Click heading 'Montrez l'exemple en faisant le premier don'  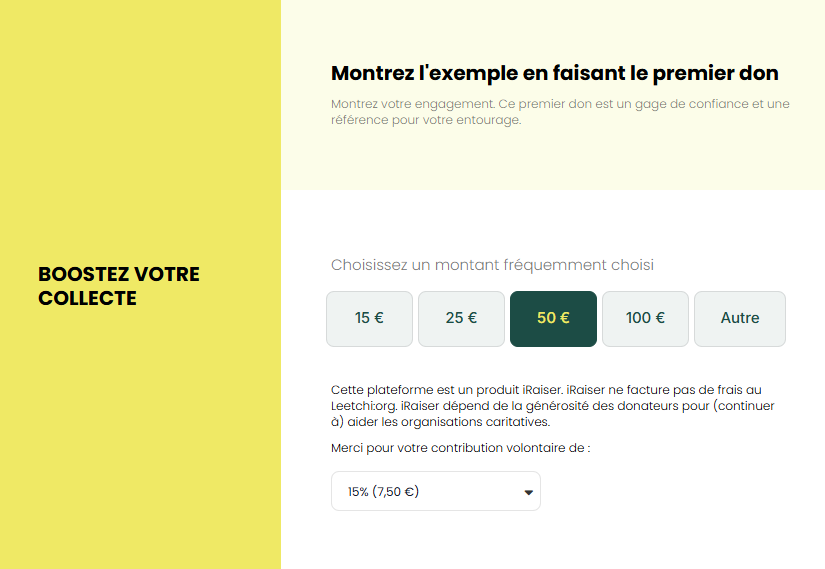coord(554,73)
